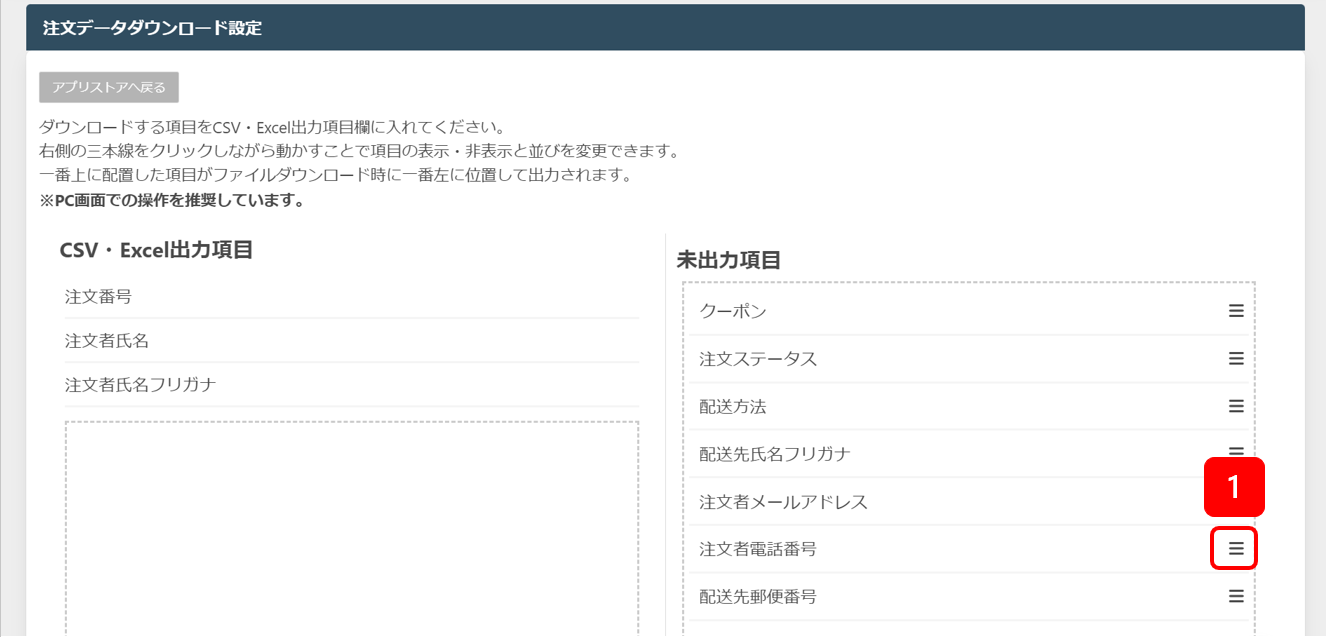This screenshot has height=637, width=1326.
Task: Select the 注文番号 output item
Action: pyautogui.click(x=352, y=297)
